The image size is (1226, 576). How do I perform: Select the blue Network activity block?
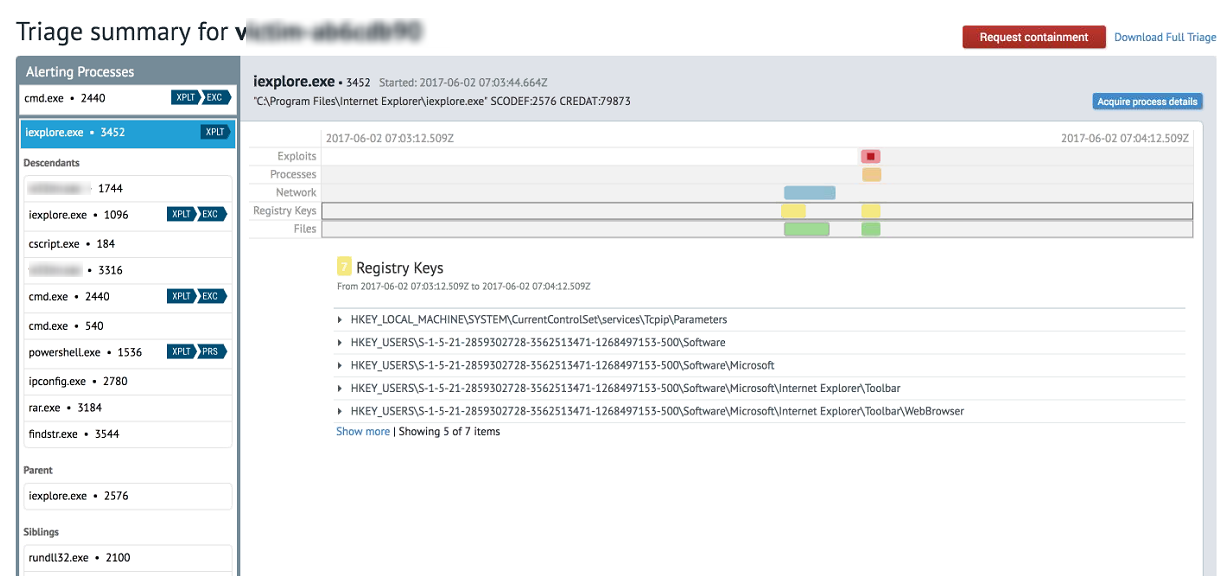(809, 193)
